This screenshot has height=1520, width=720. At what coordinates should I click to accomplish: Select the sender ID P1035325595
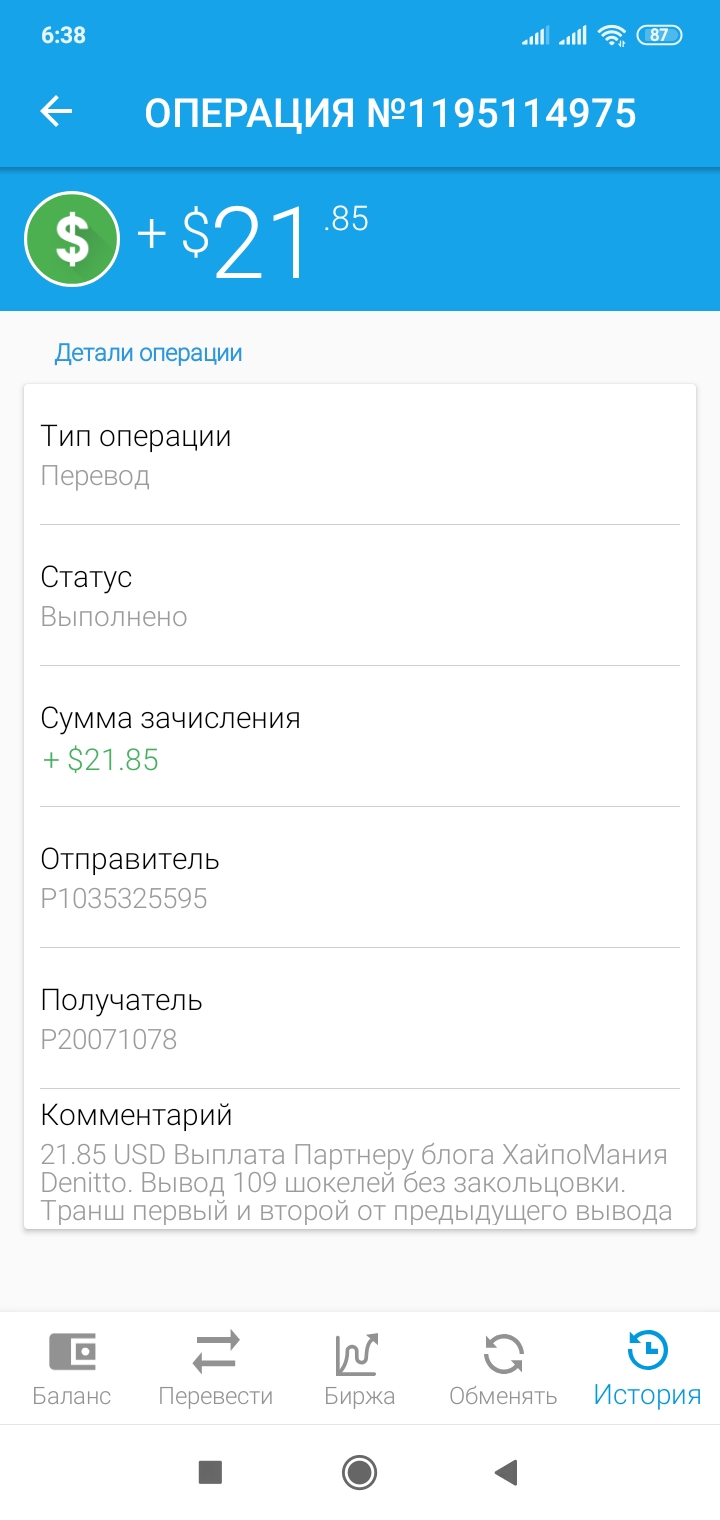pyautogui.click(x=124, y=898)
